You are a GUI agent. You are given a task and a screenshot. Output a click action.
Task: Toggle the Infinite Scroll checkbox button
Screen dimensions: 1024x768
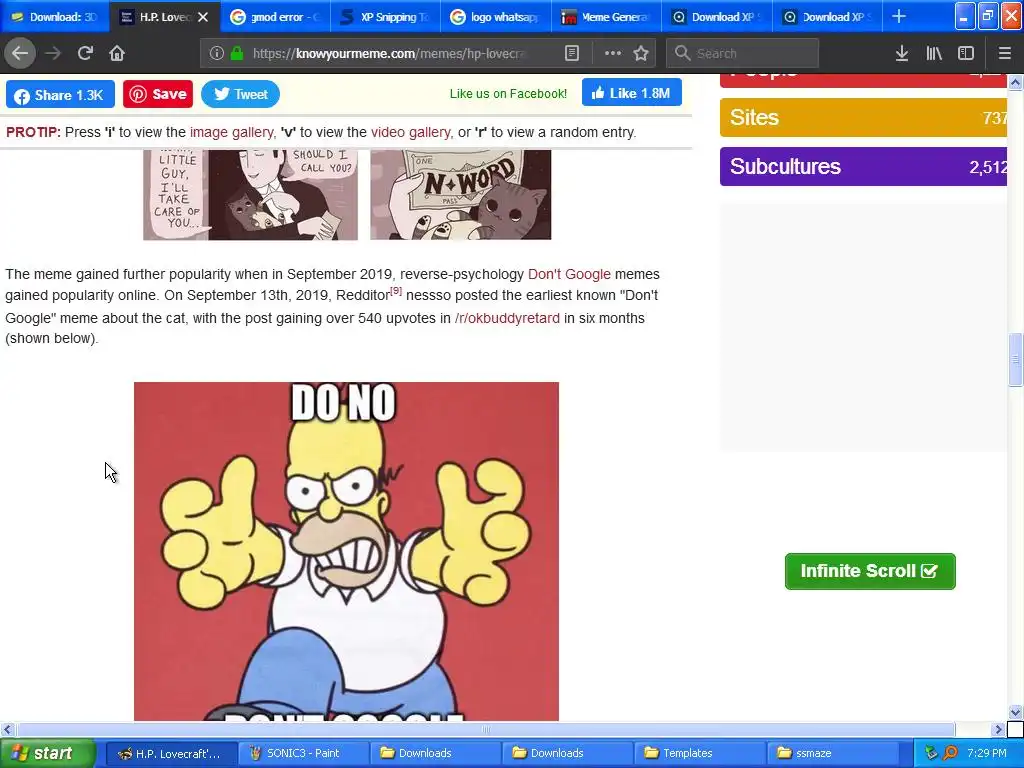pos(870,571)
